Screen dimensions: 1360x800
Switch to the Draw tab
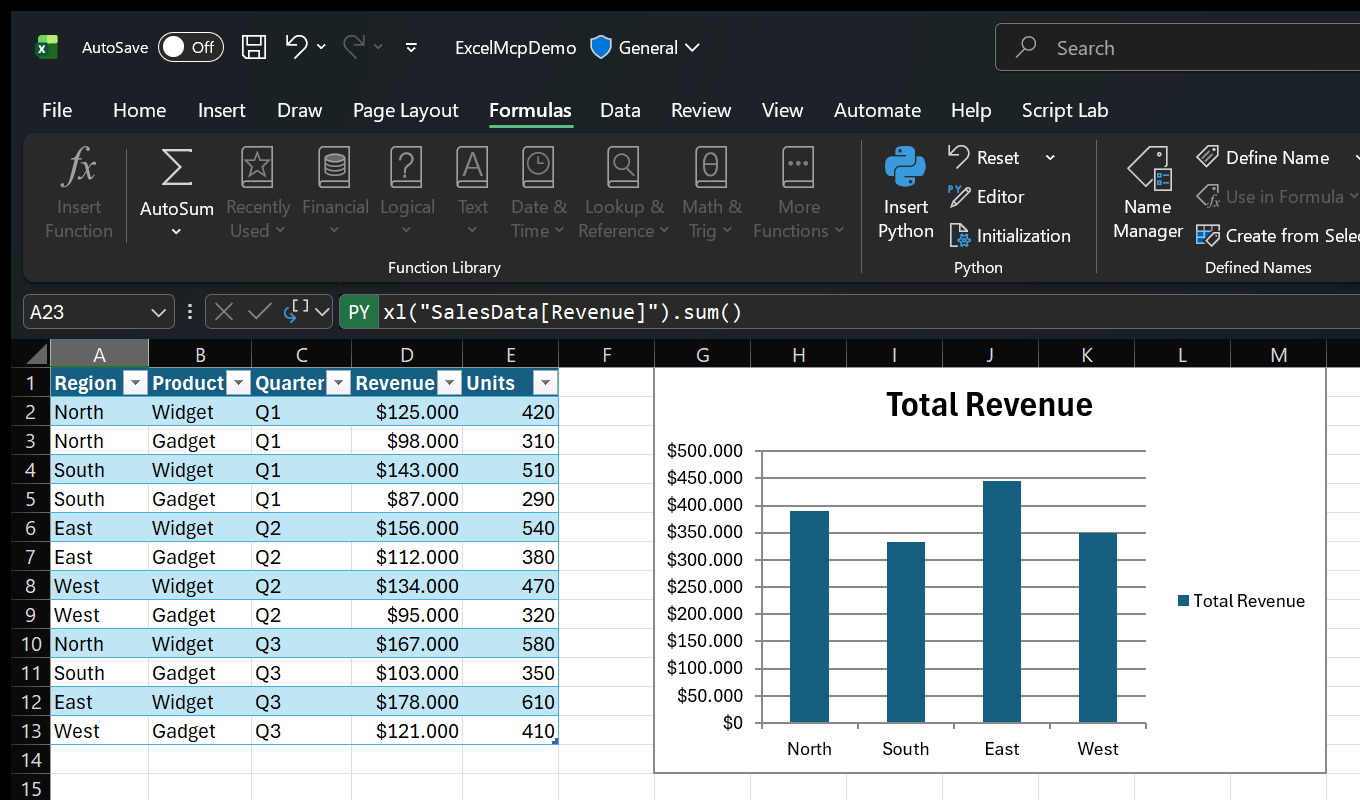pos(299,110)
